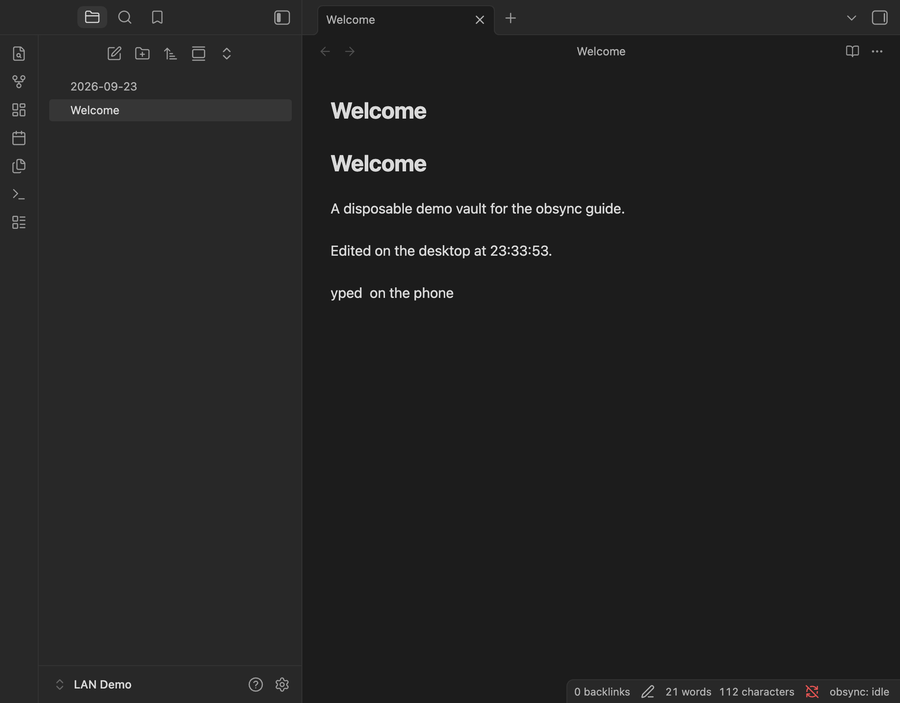Screen dimensions: 900x703
Task: Navigate back with the left arrow
Action: click(x=325, y=52)
